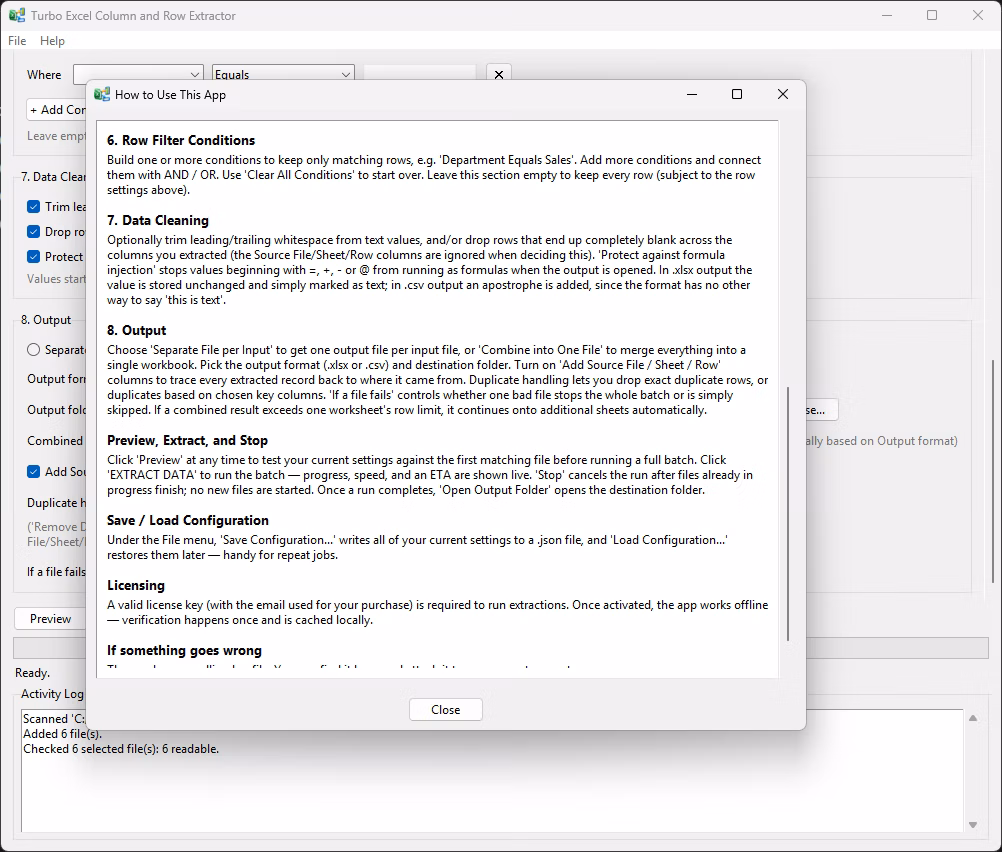Click the Preview button
Screen dimensions: 1002x852
50,619
